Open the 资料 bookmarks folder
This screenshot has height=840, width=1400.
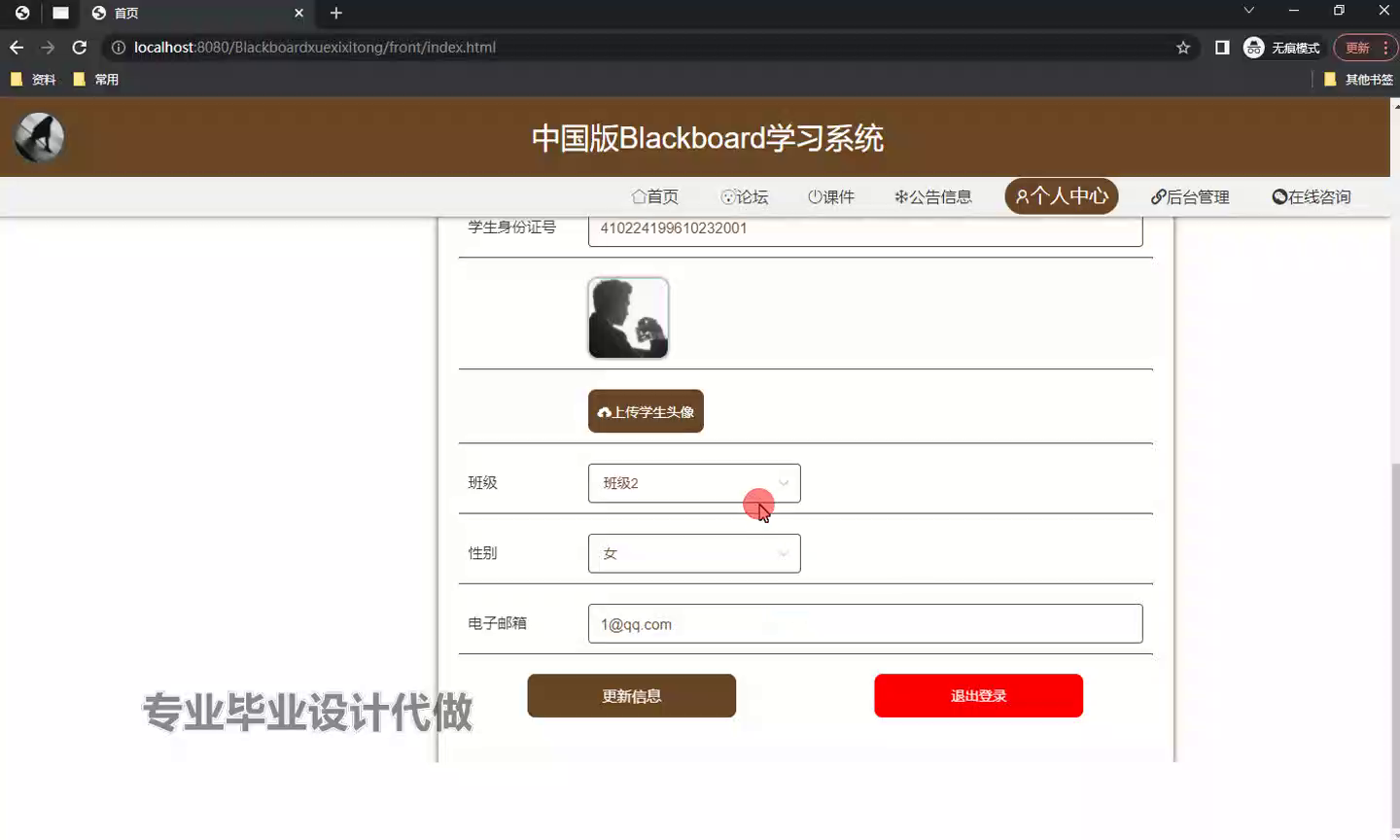[x=32, y=80]
